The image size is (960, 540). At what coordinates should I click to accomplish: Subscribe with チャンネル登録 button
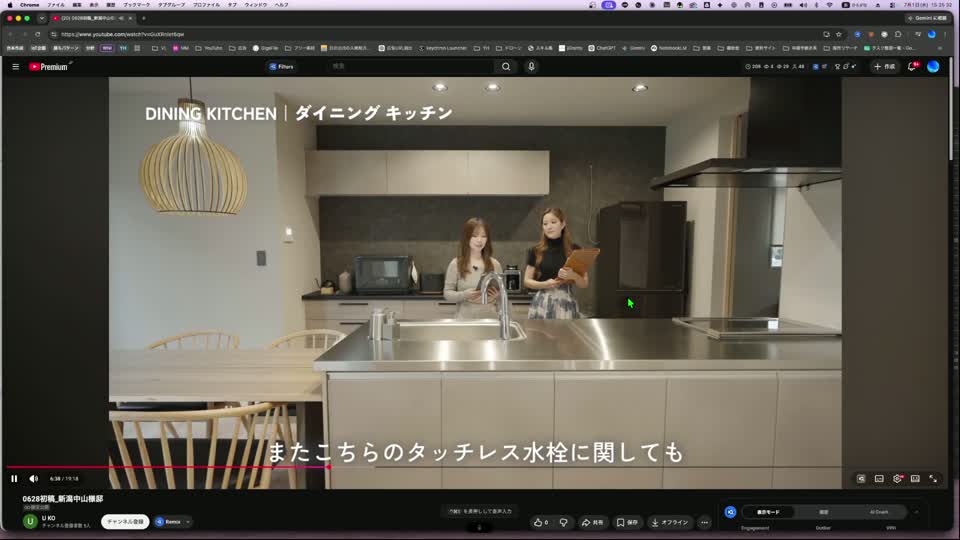click(x=125, y=522)
